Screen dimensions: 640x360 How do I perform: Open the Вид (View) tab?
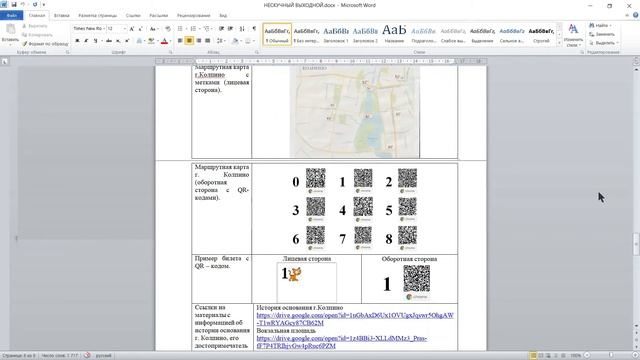[x=223, y=16]
